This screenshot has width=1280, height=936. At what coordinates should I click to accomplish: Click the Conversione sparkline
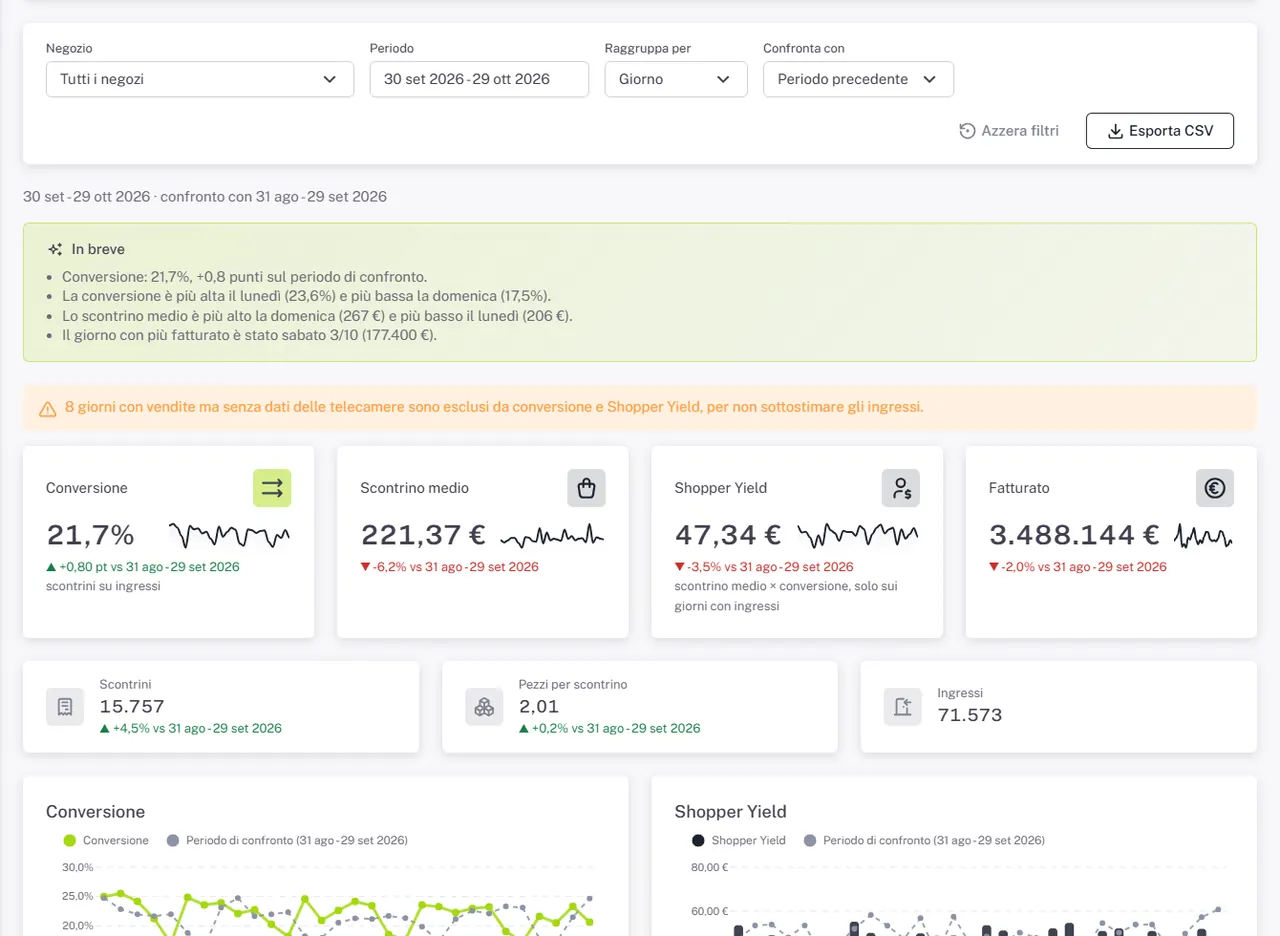(230, 536)
